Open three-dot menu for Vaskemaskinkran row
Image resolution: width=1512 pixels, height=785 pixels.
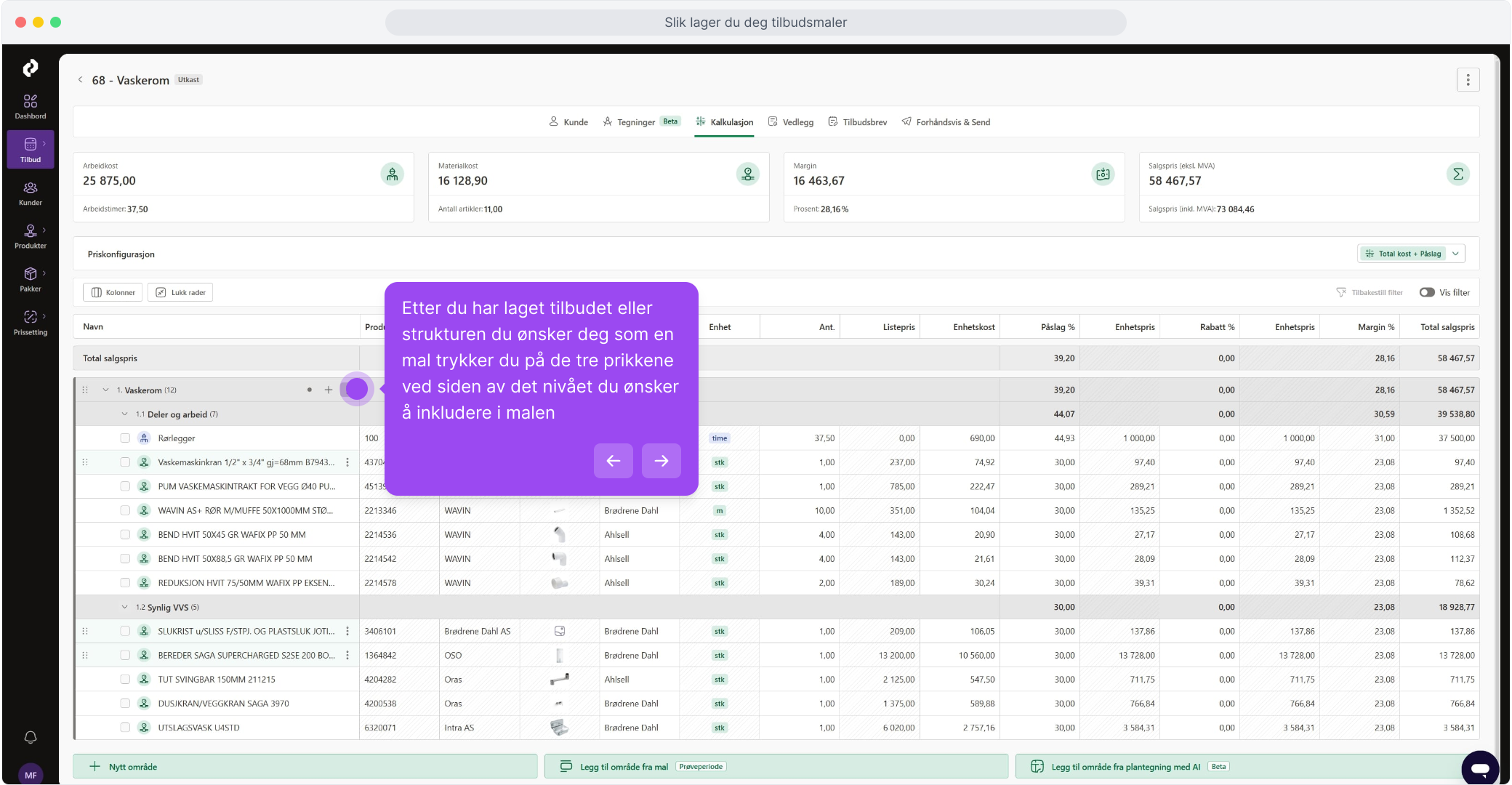(347, 462)
